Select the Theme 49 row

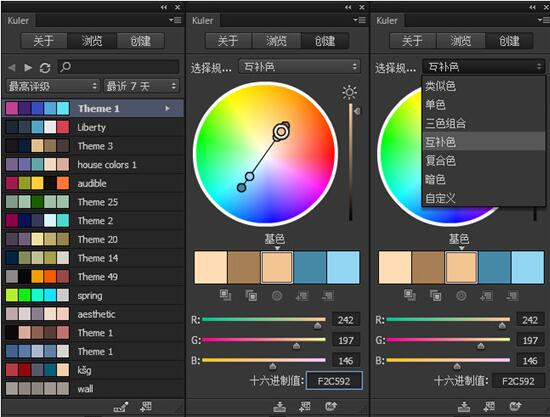pos(93,277)
